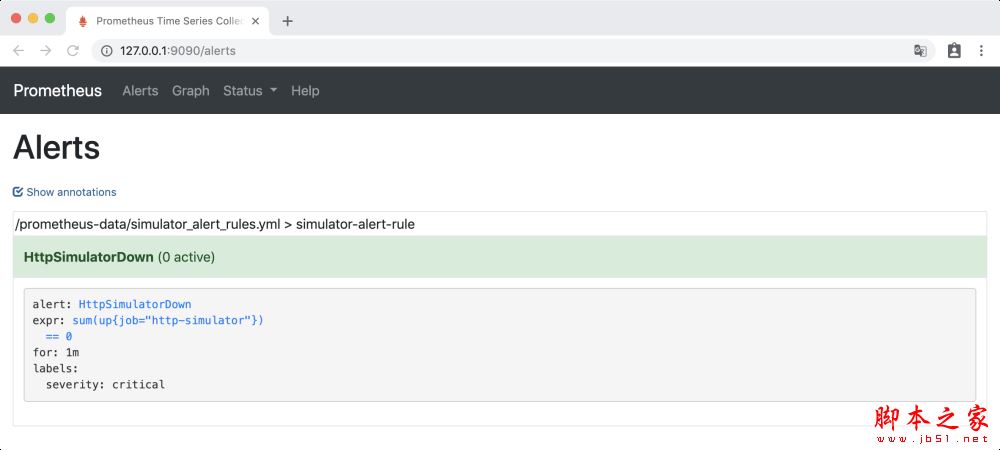View site information icon in address bar
The height and width of the screenshot is (450, 1000).
pos(107,51)
